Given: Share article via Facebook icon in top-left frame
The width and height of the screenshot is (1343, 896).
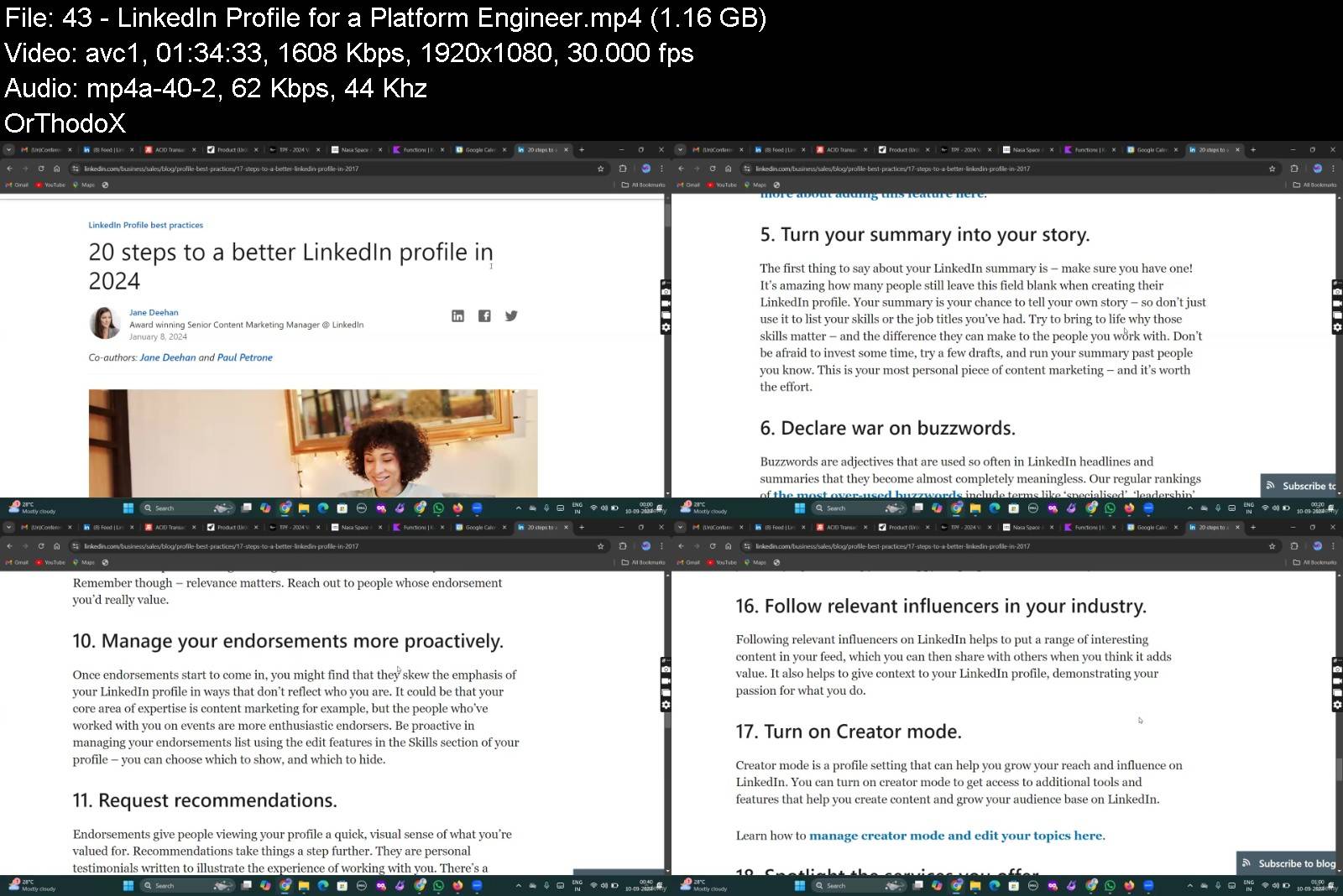Looking at the screenshot, I should click(484, 315).
